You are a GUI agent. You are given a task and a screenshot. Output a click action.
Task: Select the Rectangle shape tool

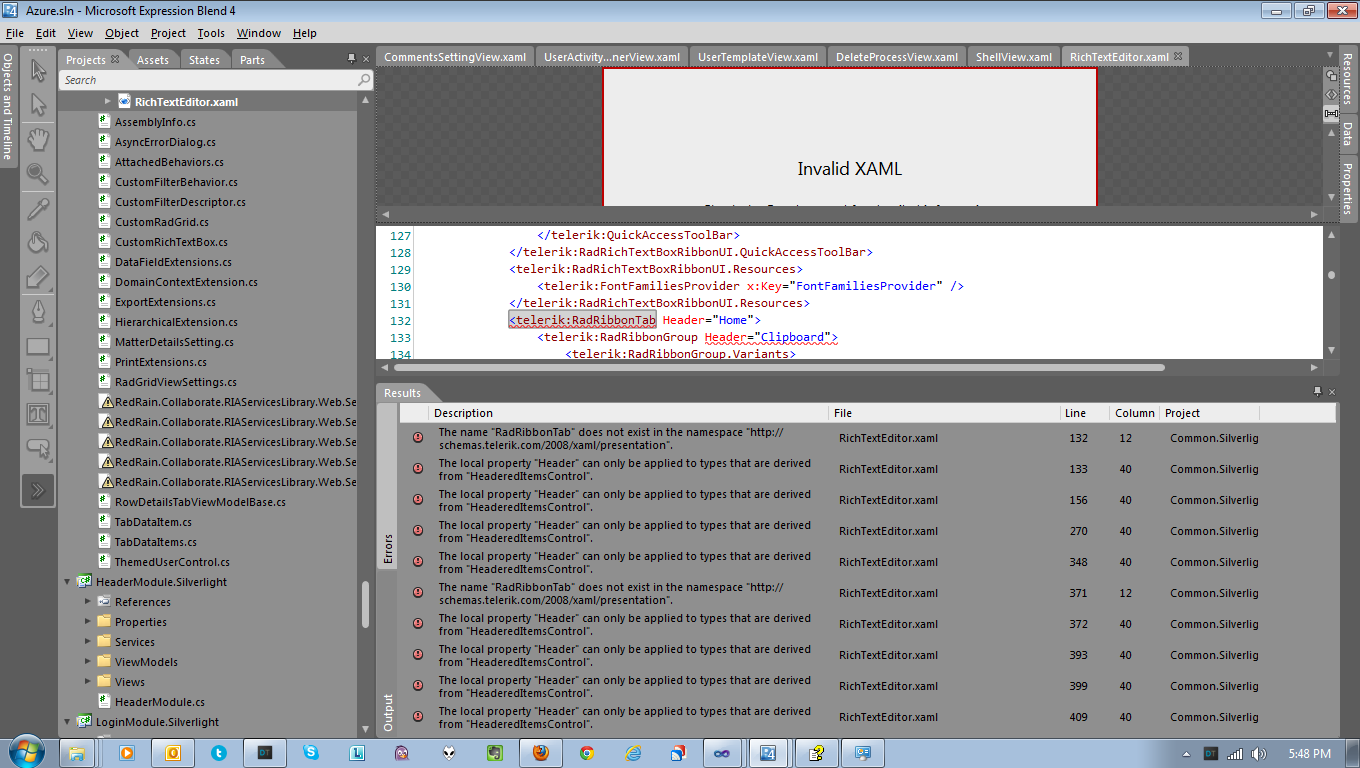[38, 346]
